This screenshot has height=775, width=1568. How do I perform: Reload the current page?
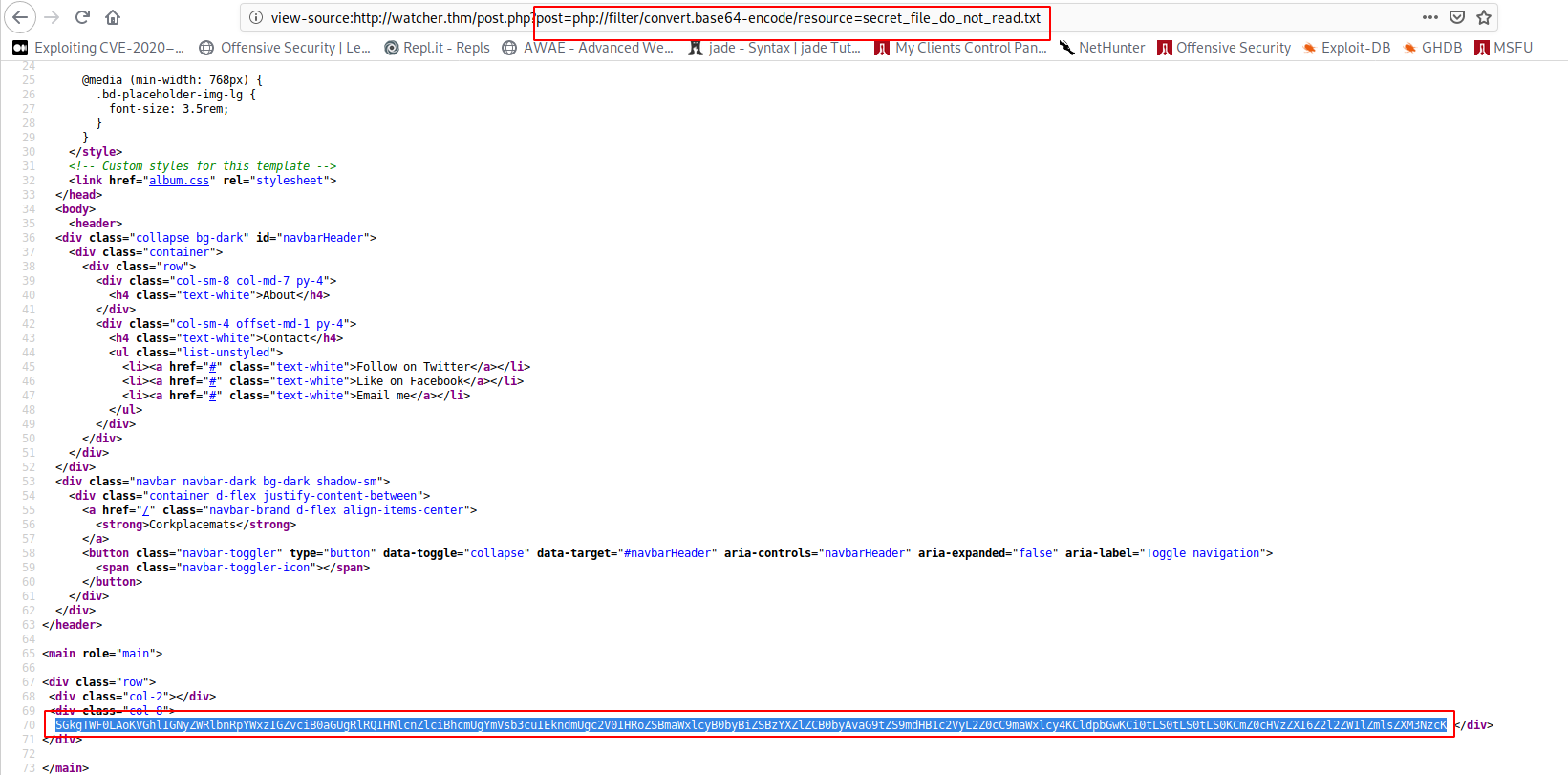pyautogui.click(x=82, y=17)
